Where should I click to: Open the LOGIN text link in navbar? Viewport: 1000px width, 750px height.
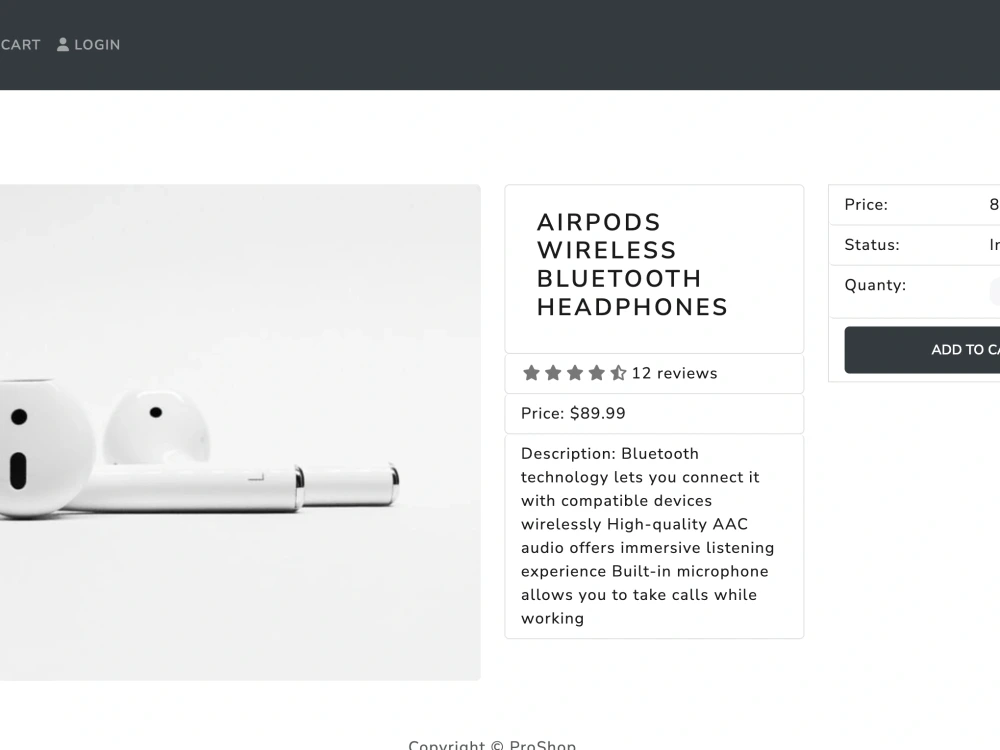pos(97,45)
